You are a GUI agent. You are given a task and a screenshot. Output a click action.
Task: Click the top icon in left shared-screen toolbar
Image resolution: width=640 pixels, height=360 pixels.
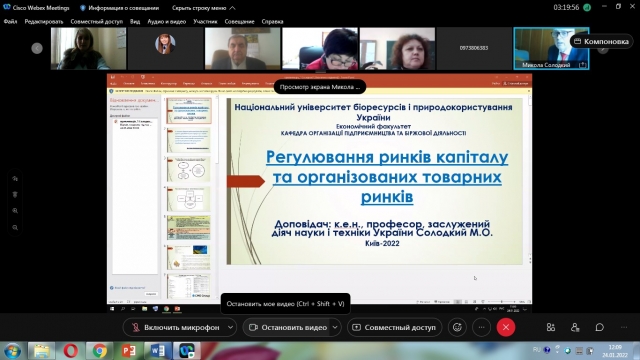pos(15,179)
